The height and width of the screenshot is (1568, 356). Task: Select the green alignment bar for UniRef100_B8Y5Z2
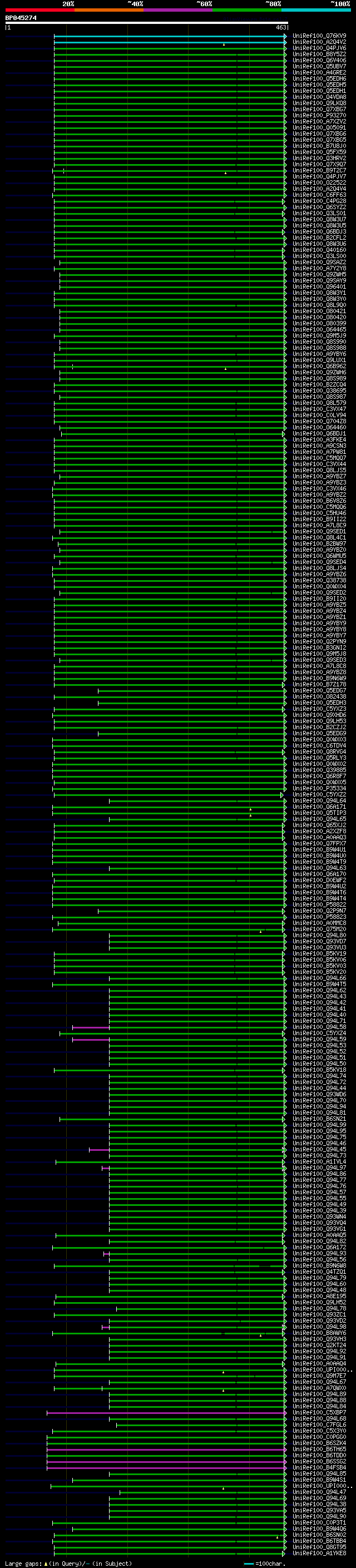tap(170, 55)
